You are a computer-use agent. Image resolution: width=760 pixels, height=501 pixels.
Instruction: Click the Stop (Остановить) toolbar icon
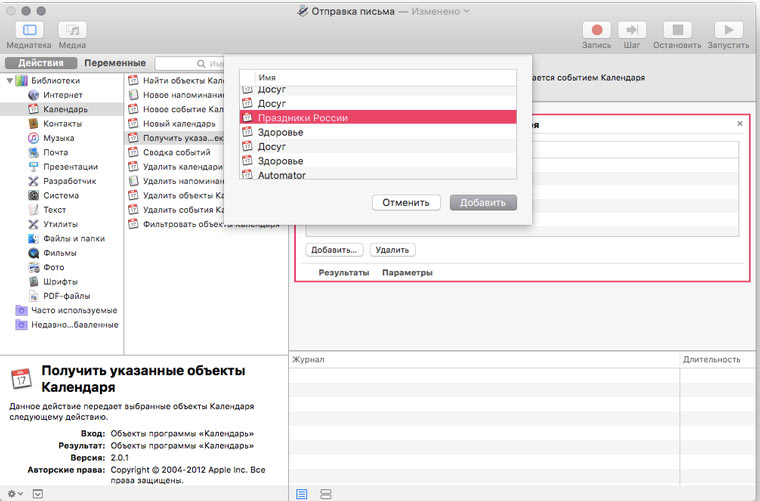pos(676,31)
